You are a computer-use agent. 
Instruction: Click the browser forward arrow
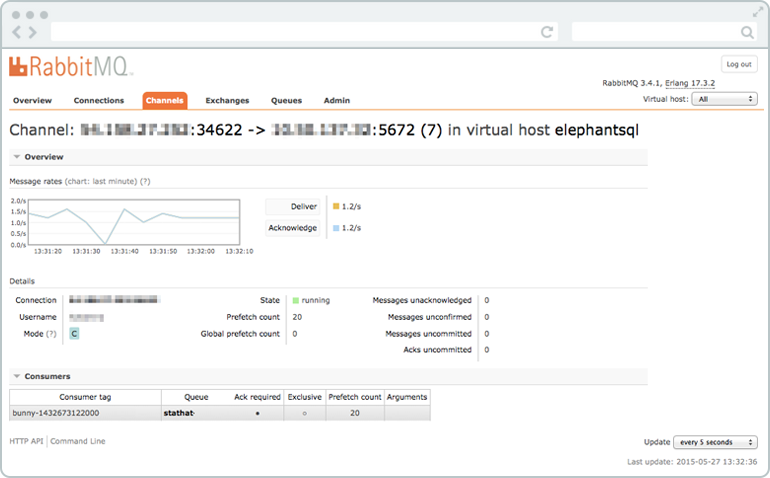[32, 32]
